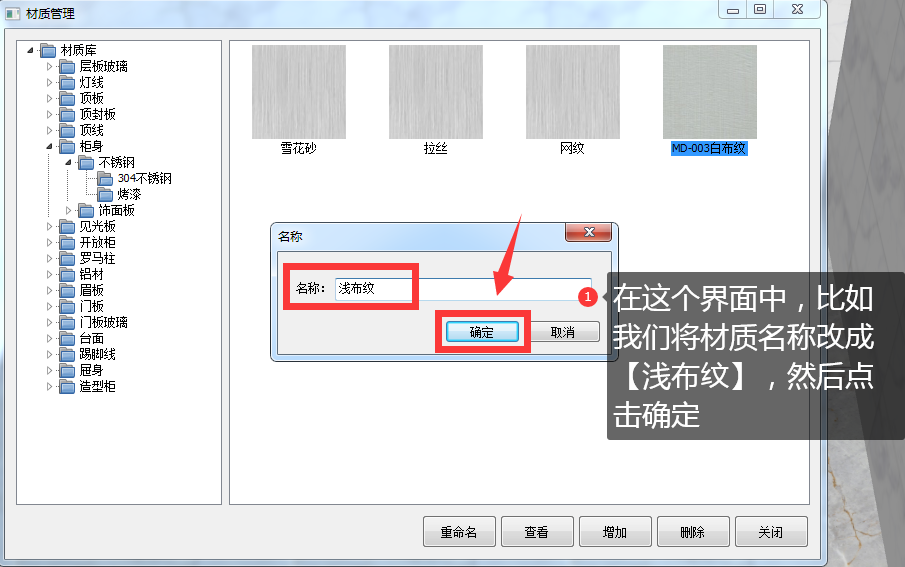Click the 顶封板 folder icon
The image size is (905, 567).
tap(67, 115)
